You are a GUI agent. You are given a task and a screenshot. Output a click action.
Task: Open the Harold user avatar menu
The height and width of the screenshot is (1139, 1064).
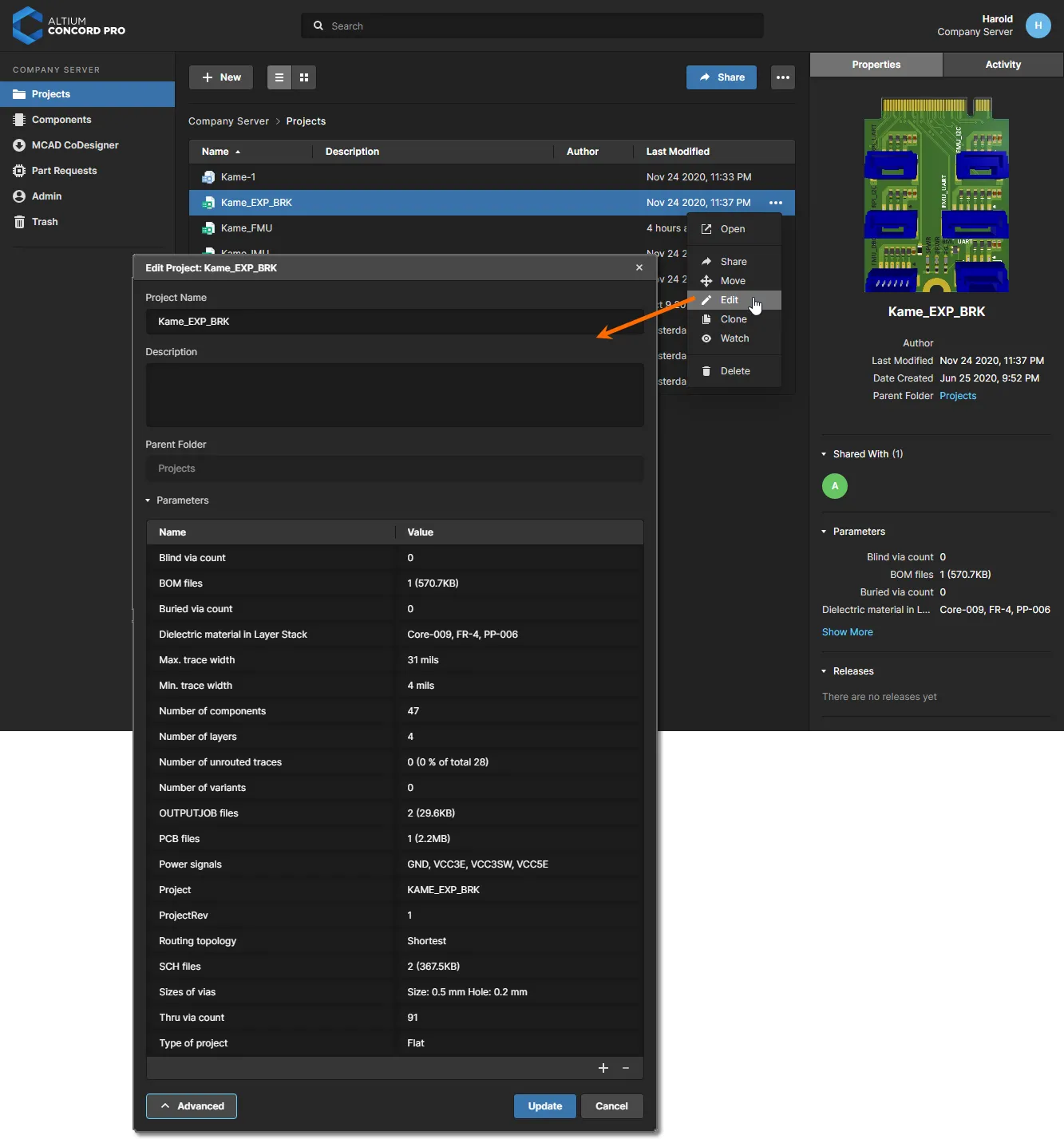1038,26
